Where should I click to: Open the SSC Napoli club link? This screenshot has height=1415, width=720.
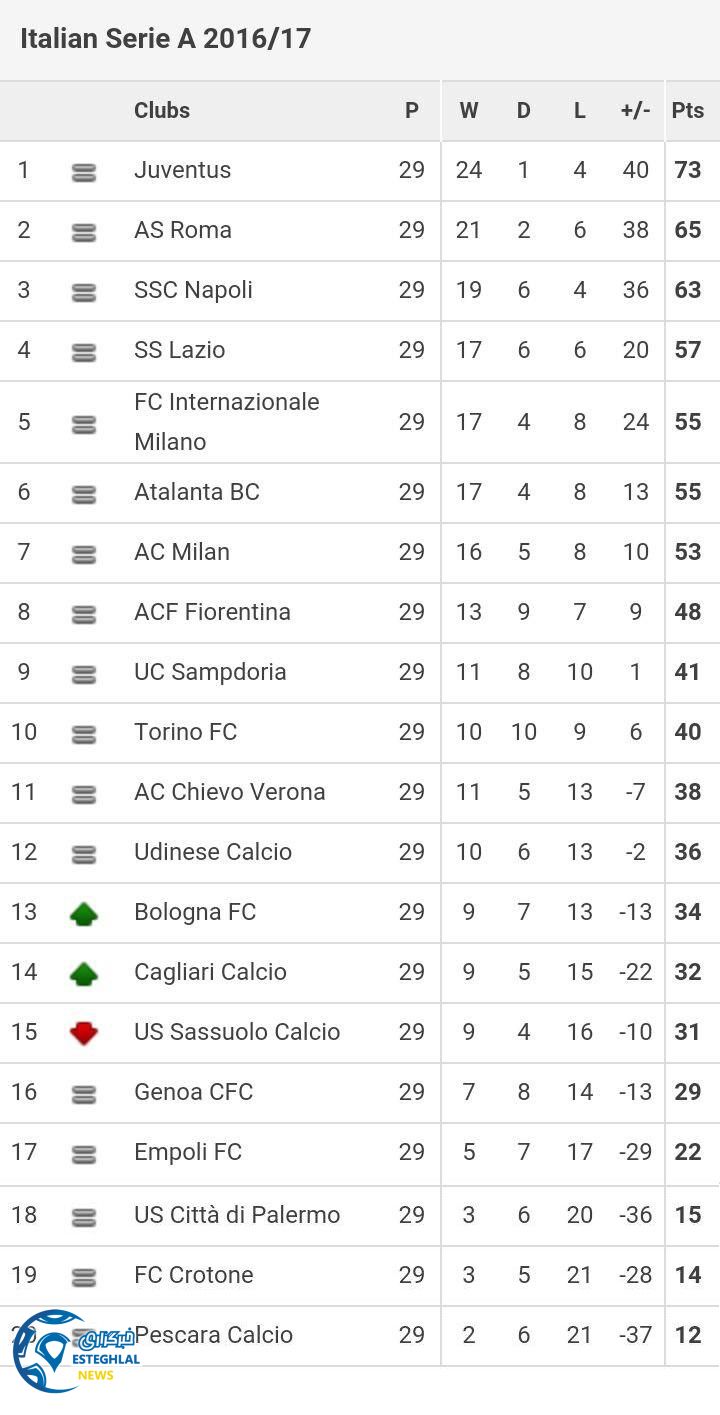[193, 290]
